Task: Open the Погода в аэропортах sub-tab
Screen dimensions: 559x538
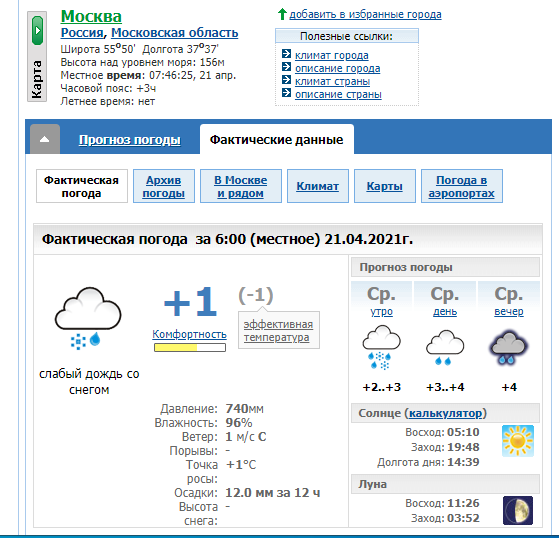Action: (462, 186)
